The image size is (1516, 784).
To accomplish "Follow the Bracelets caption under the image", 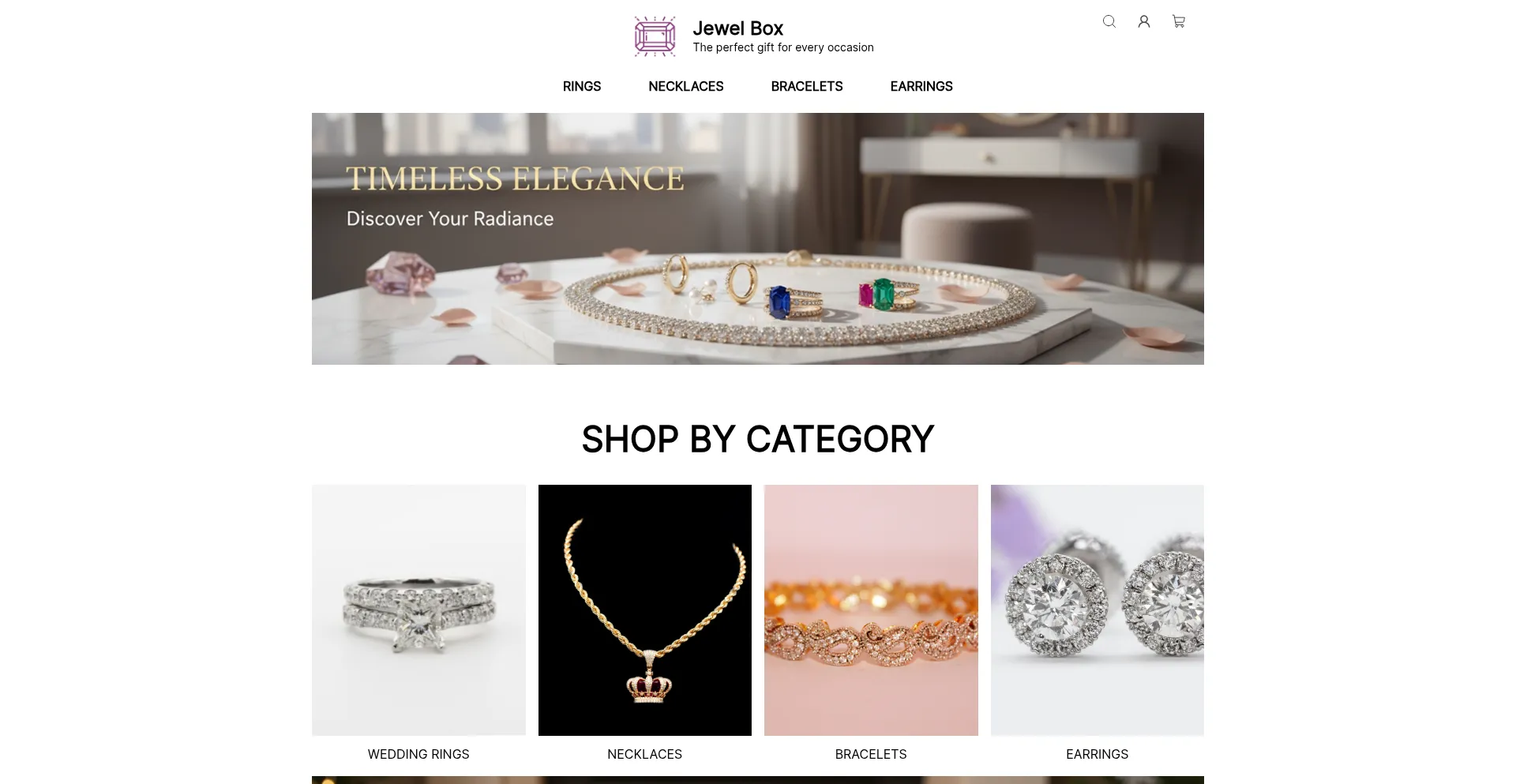I will click(x=871, y=754).
